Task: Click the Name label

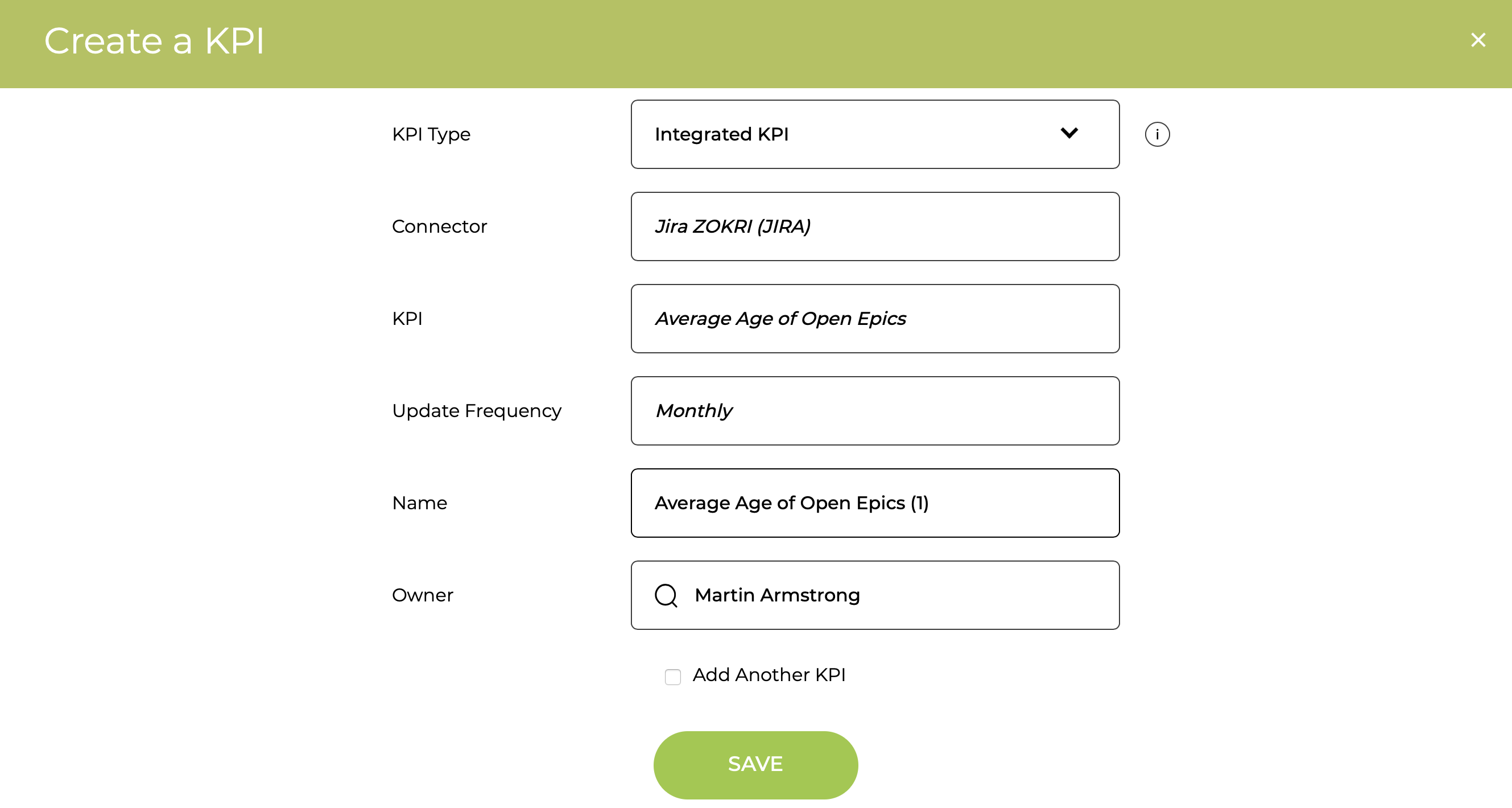Action: [x=420, y=503]
